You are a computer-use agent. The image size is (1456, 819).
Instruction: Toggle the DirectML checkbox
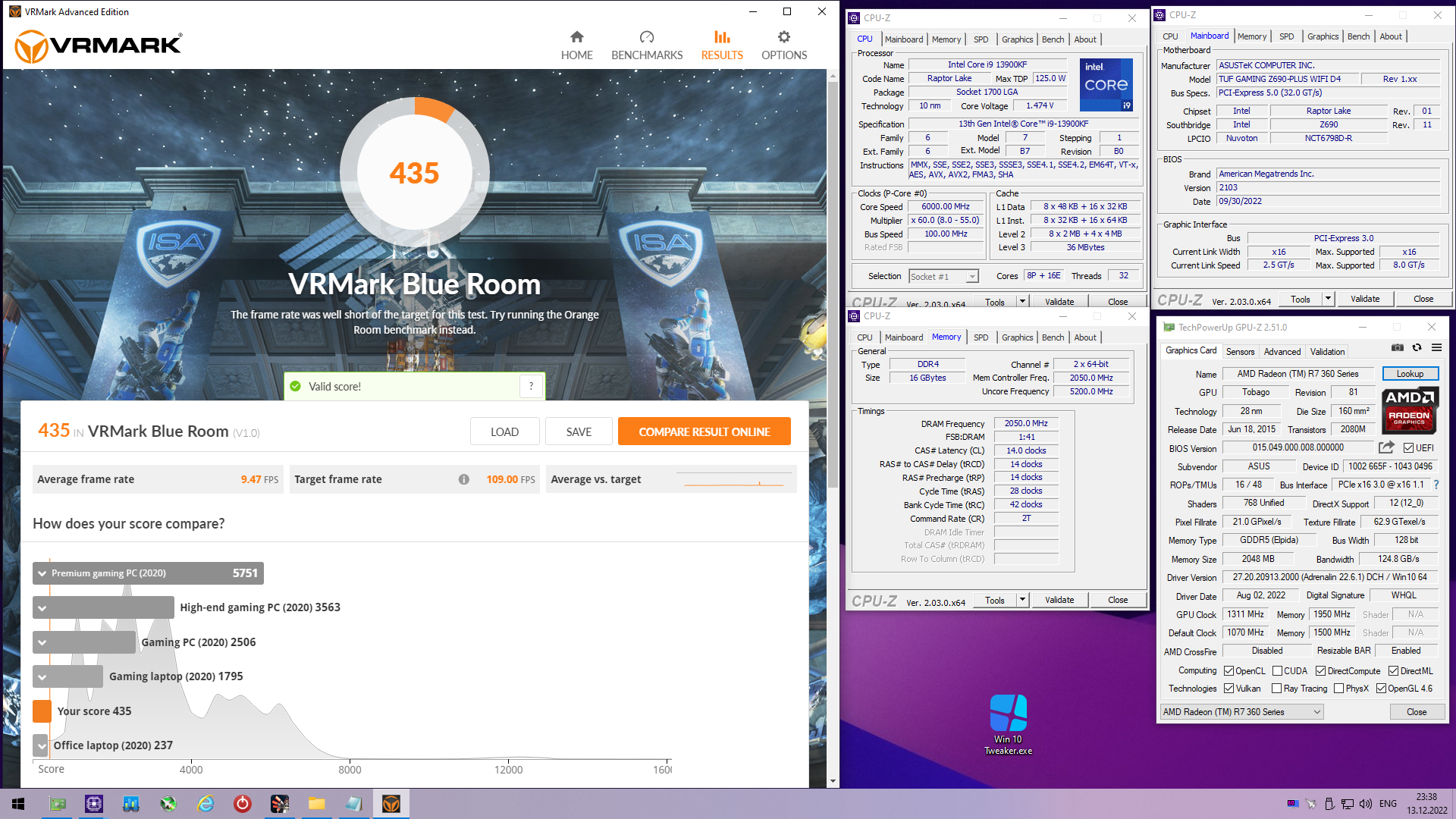(1393, 671)
